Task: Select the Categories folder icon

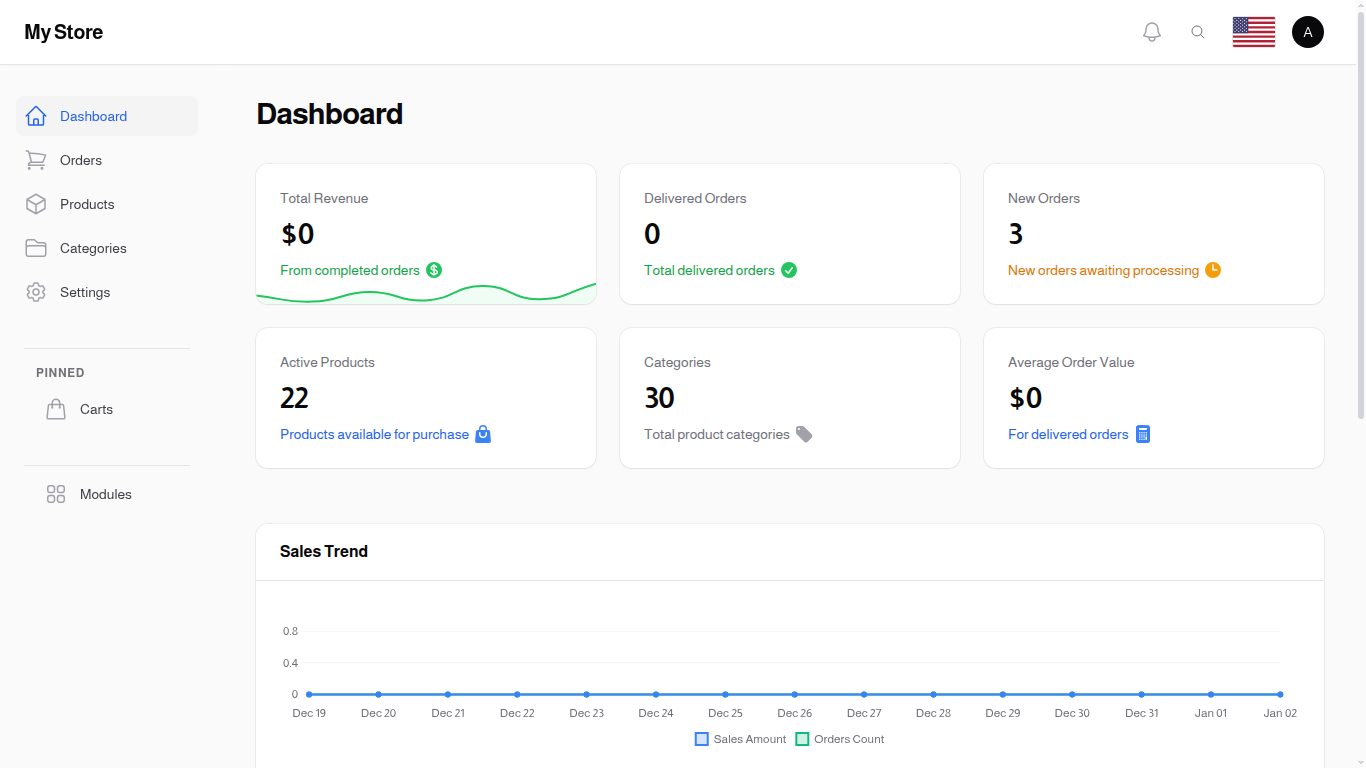Action: 36,248
